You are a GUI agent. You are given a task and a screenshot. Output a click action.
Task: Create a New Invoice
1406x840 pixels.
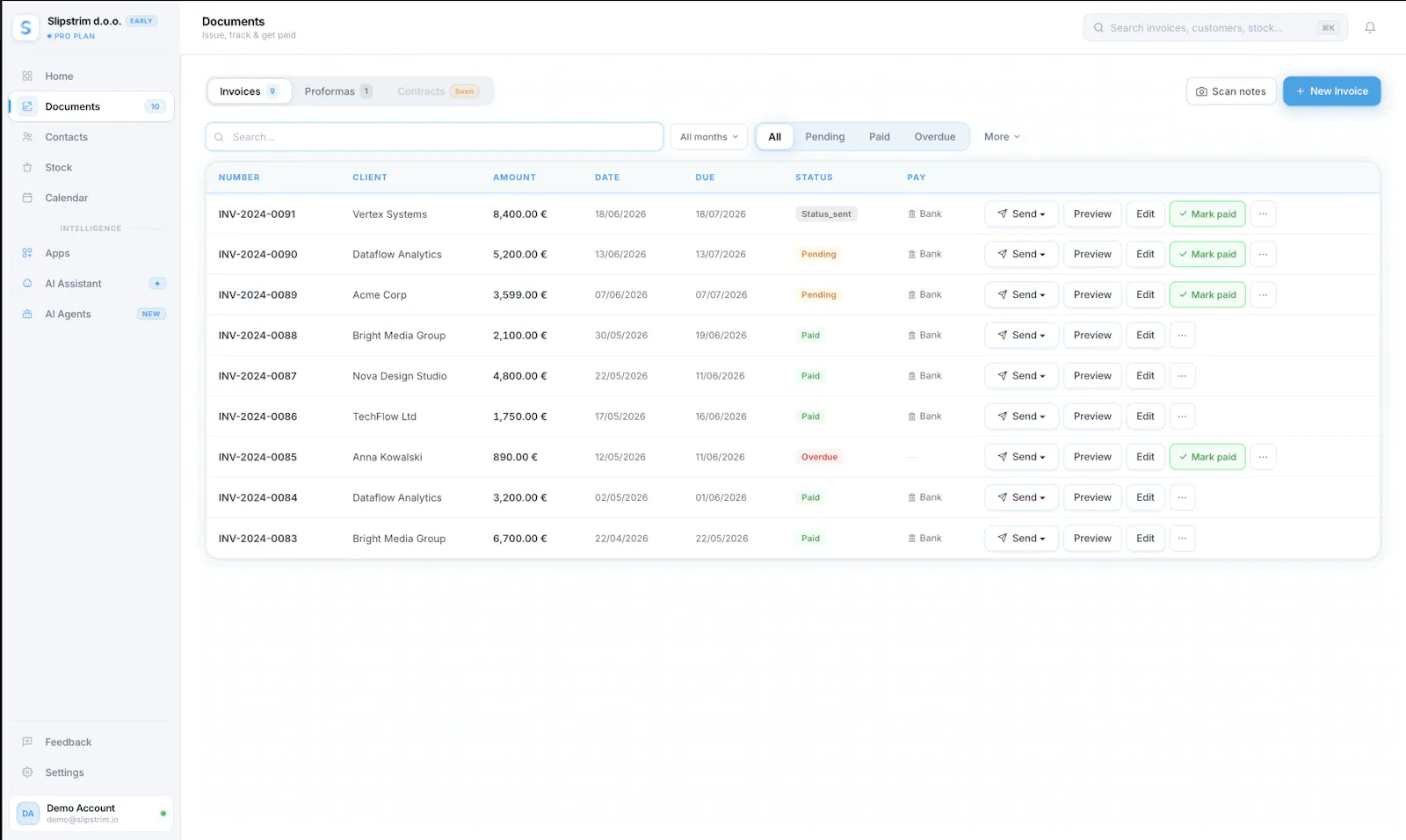click(x=1331, y=91)
